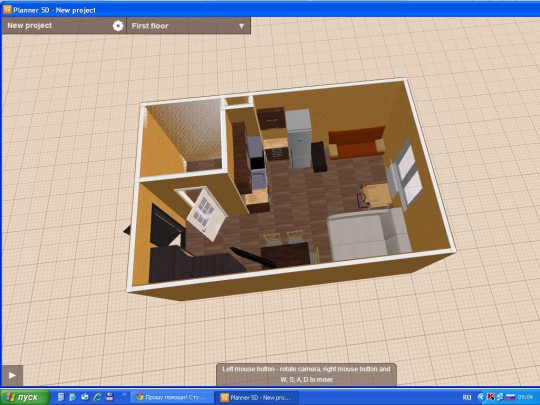Click the play button in bottom-left corner
This screenshot has height=405, width=540.
point(12,375)
